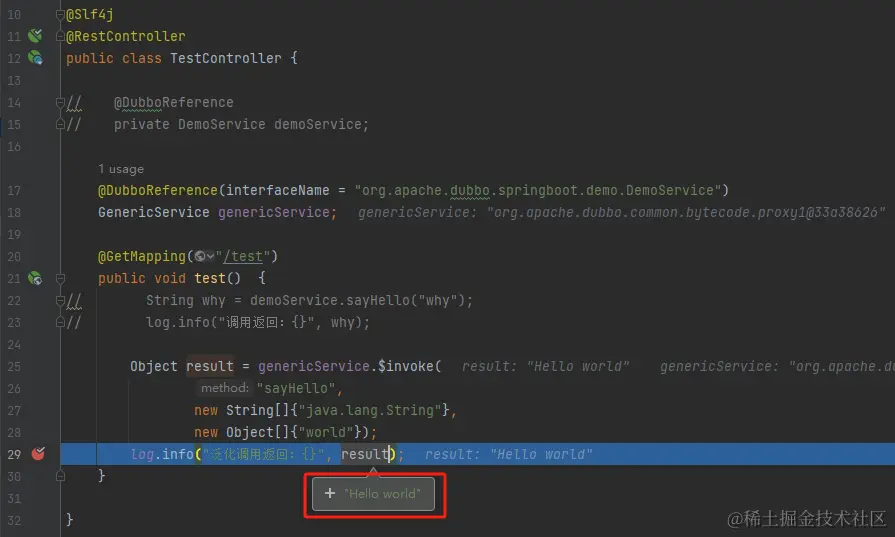Click the method: parameter hint on line 26
This screenshot has width=895, height=537.
tap(225, 388)
